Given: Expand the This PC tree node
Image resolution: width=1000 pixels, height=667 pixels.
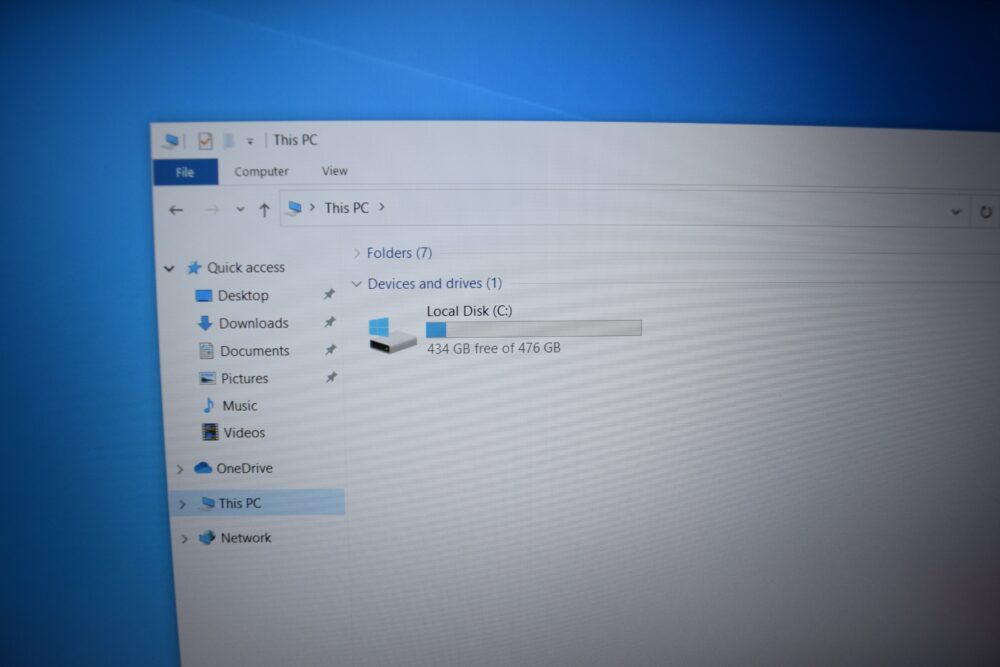Looking at the screenshot, I should [x=182, y=504].
